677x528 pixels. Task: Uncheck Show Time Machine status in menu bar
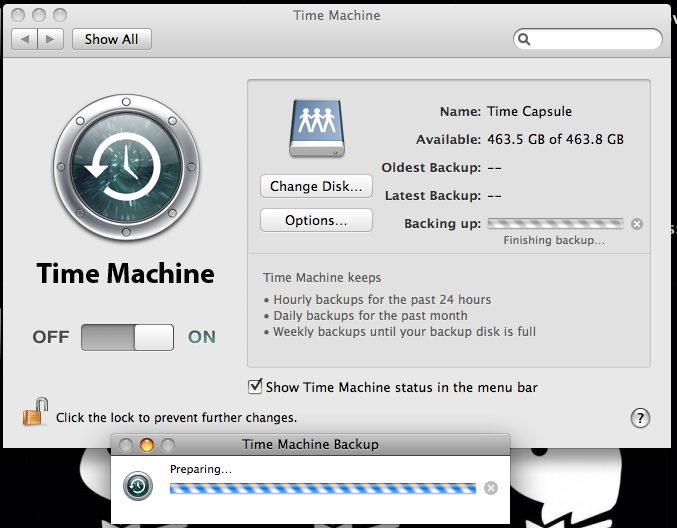click(255, 386)
